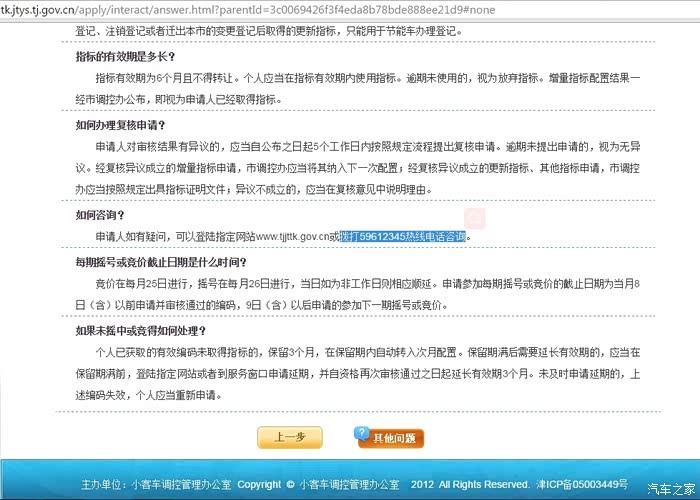
Task: Click the question mark icon on 其他问题
Action: click(364, 435)
